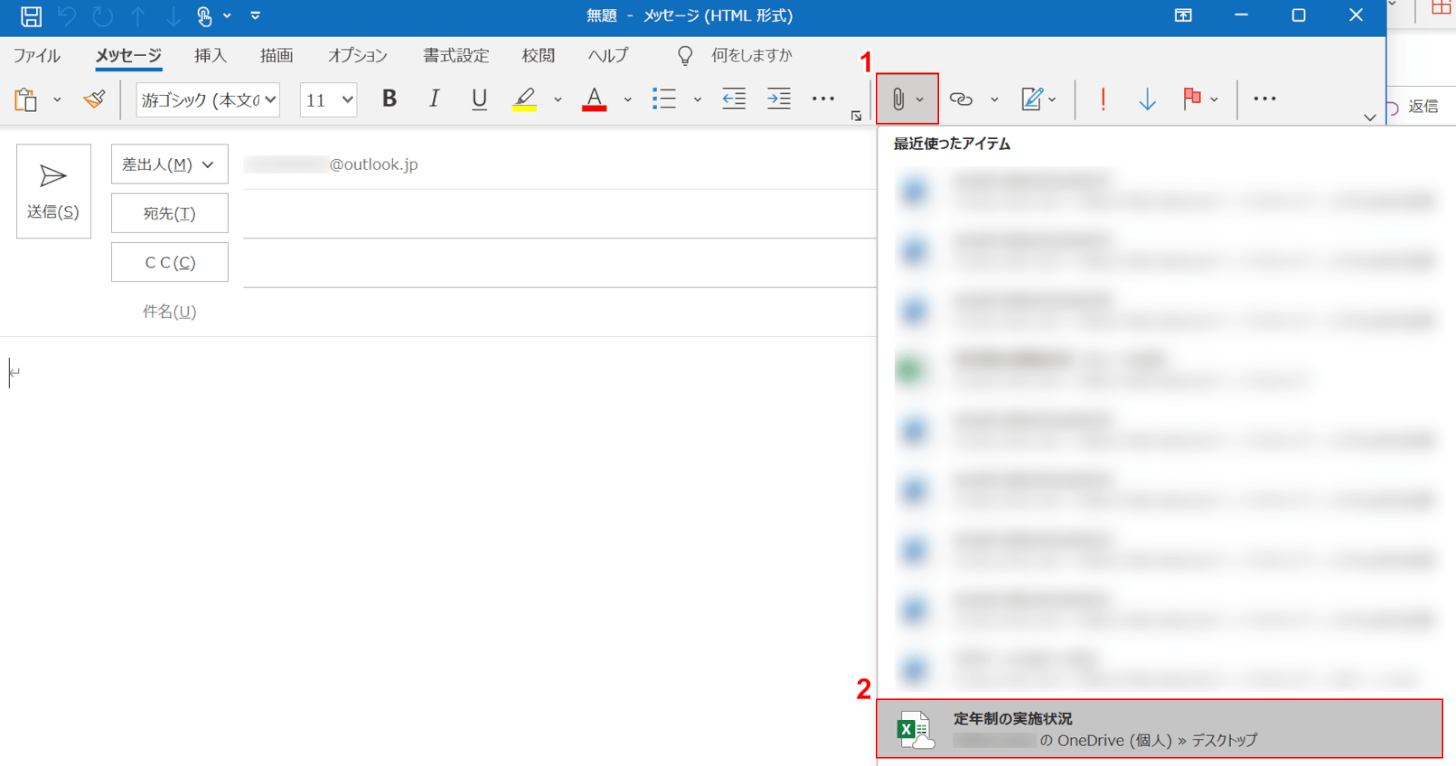The width and height of the screenshot is (1456, 766).
Task: Show more formatting commands ellipsis
Action: 823,99
